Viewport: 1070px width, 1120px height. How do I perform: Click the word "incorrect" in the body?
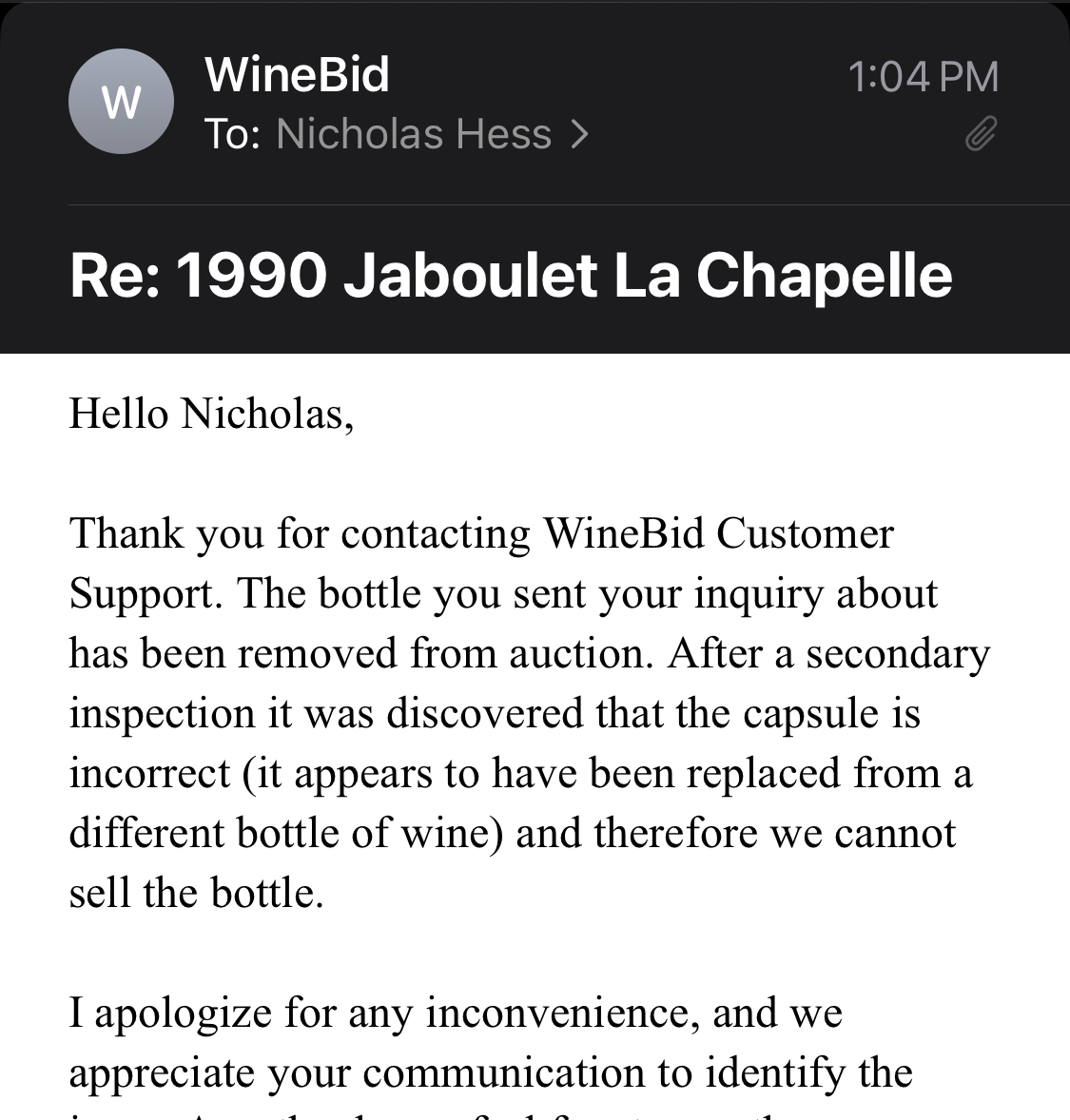[x=149, y=773]
